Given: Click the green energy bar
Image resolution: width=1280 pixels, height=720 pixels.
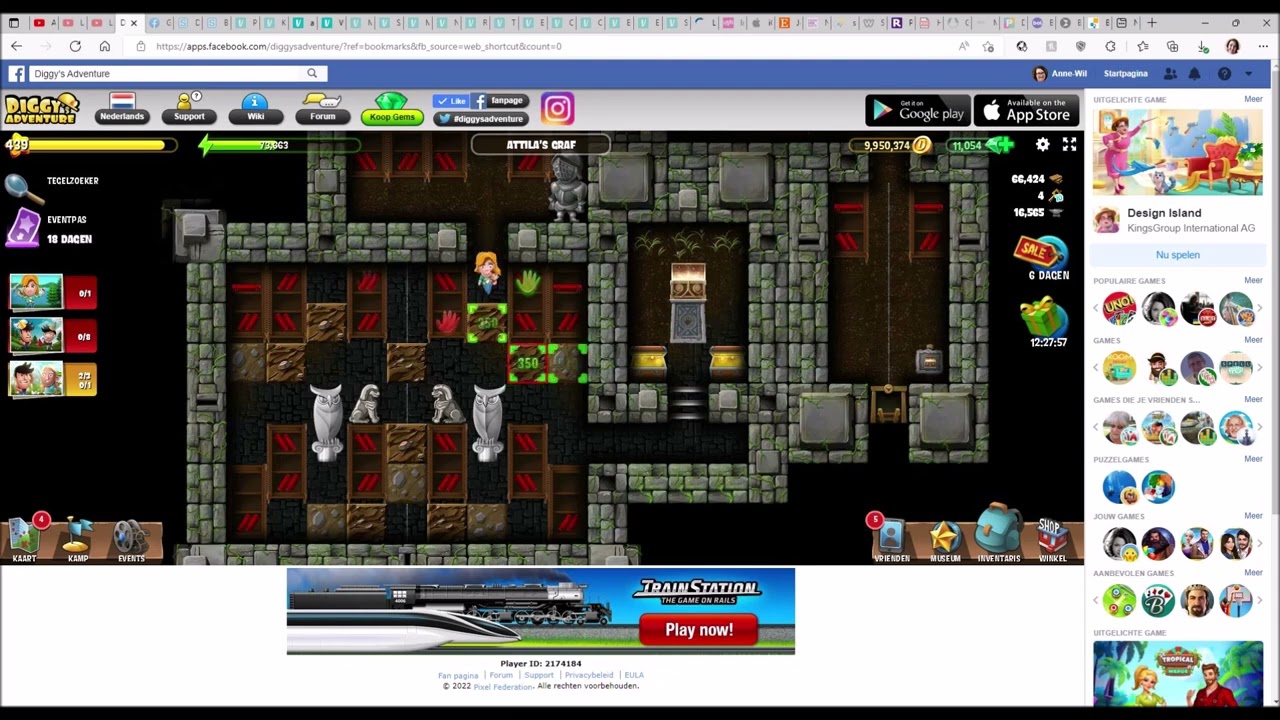Looking at the screenshot, I should 280,145.
